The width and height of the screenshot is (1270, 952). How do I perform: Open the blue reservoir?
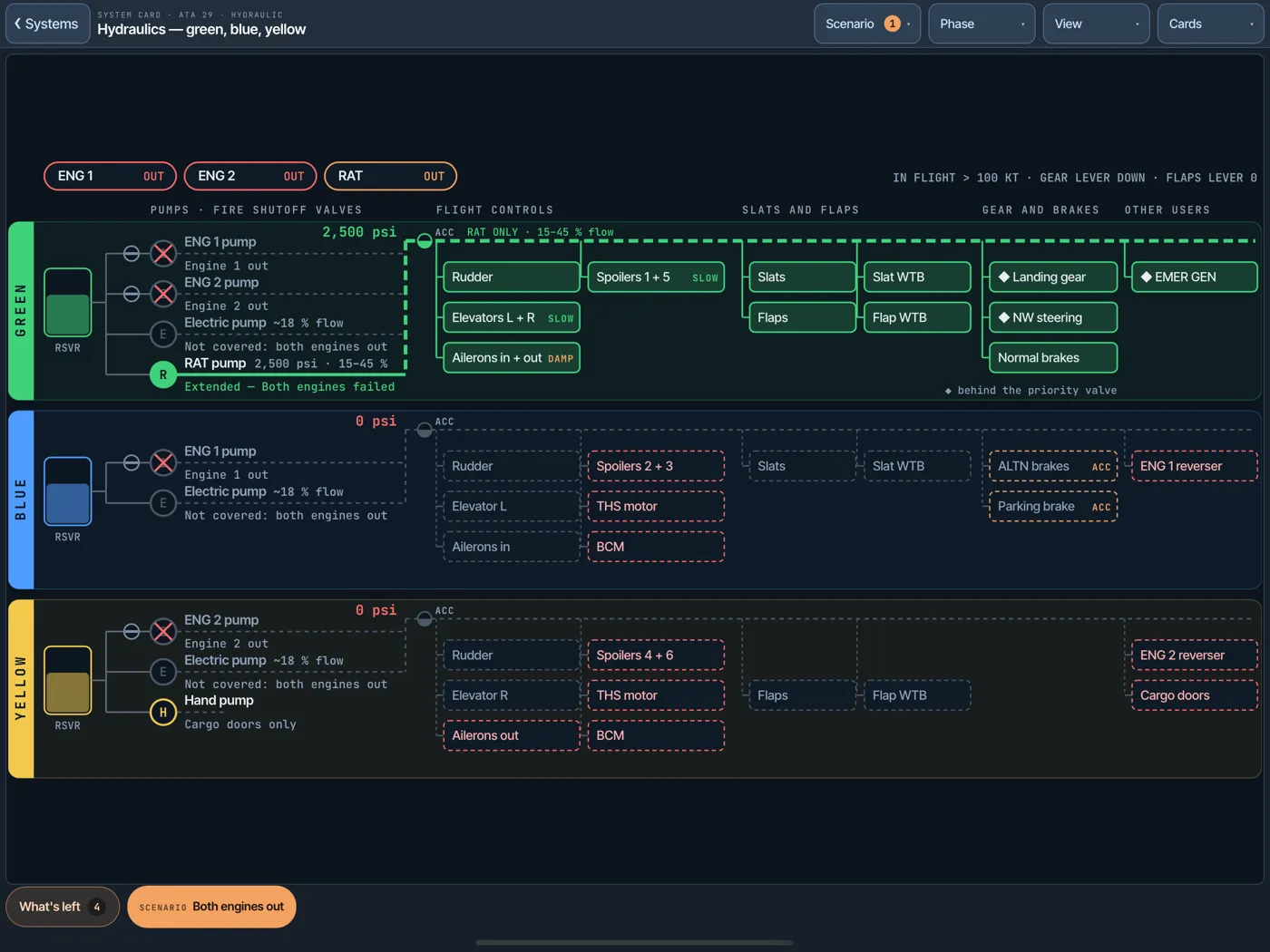[68, 491]
